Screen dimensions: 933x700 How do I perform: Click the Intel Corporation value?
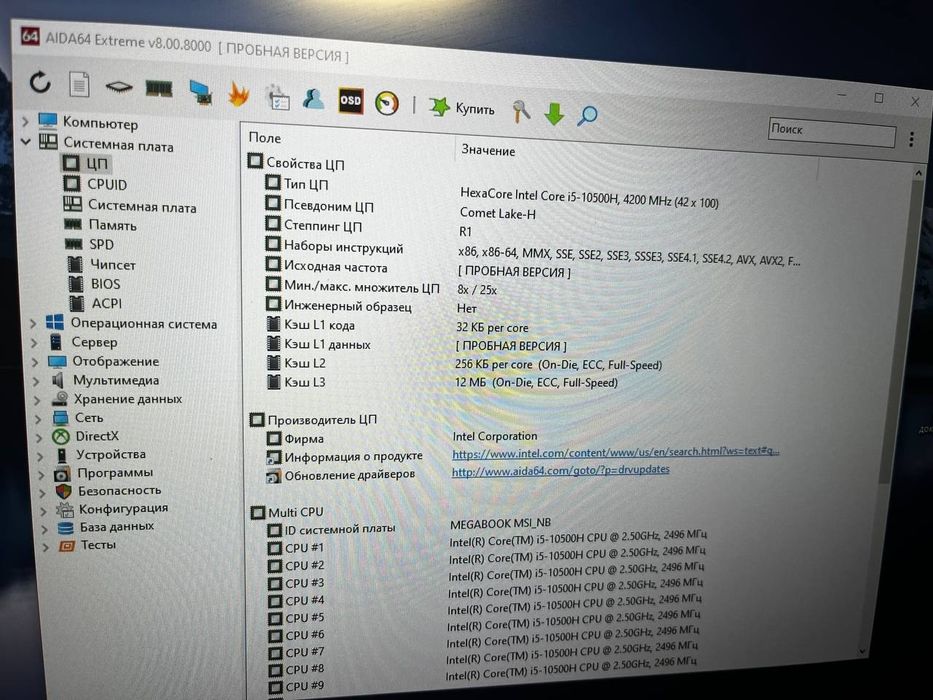point(494,436)
